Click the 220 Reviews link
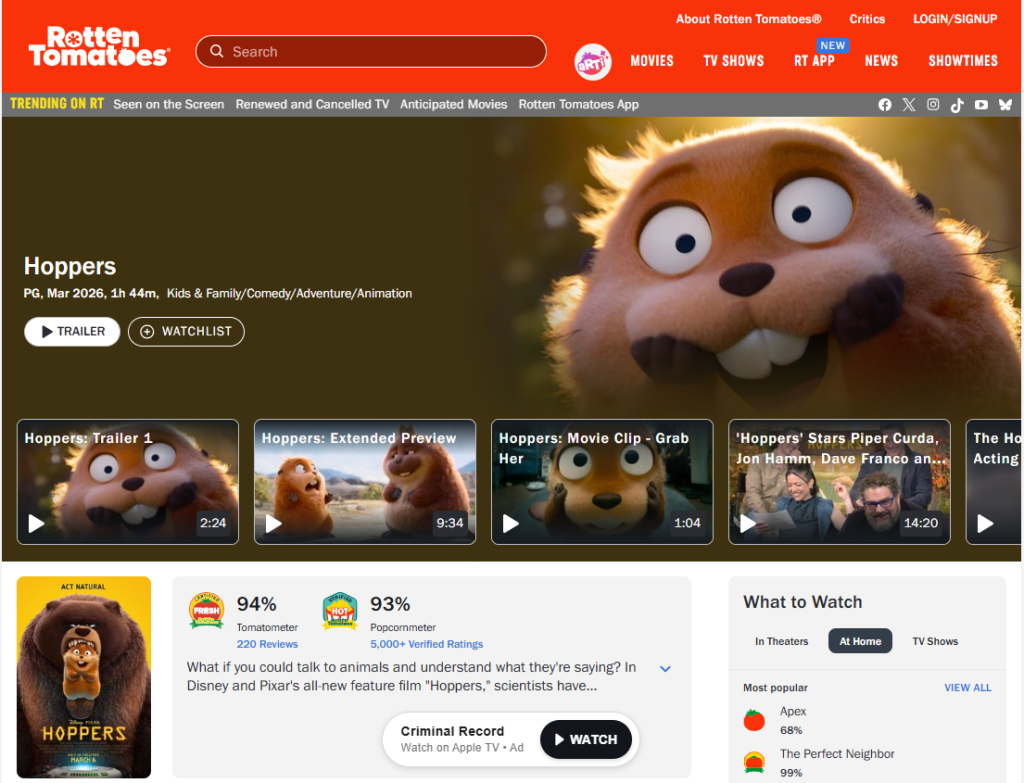1024x783 pixels. click(x=267, y=644)
